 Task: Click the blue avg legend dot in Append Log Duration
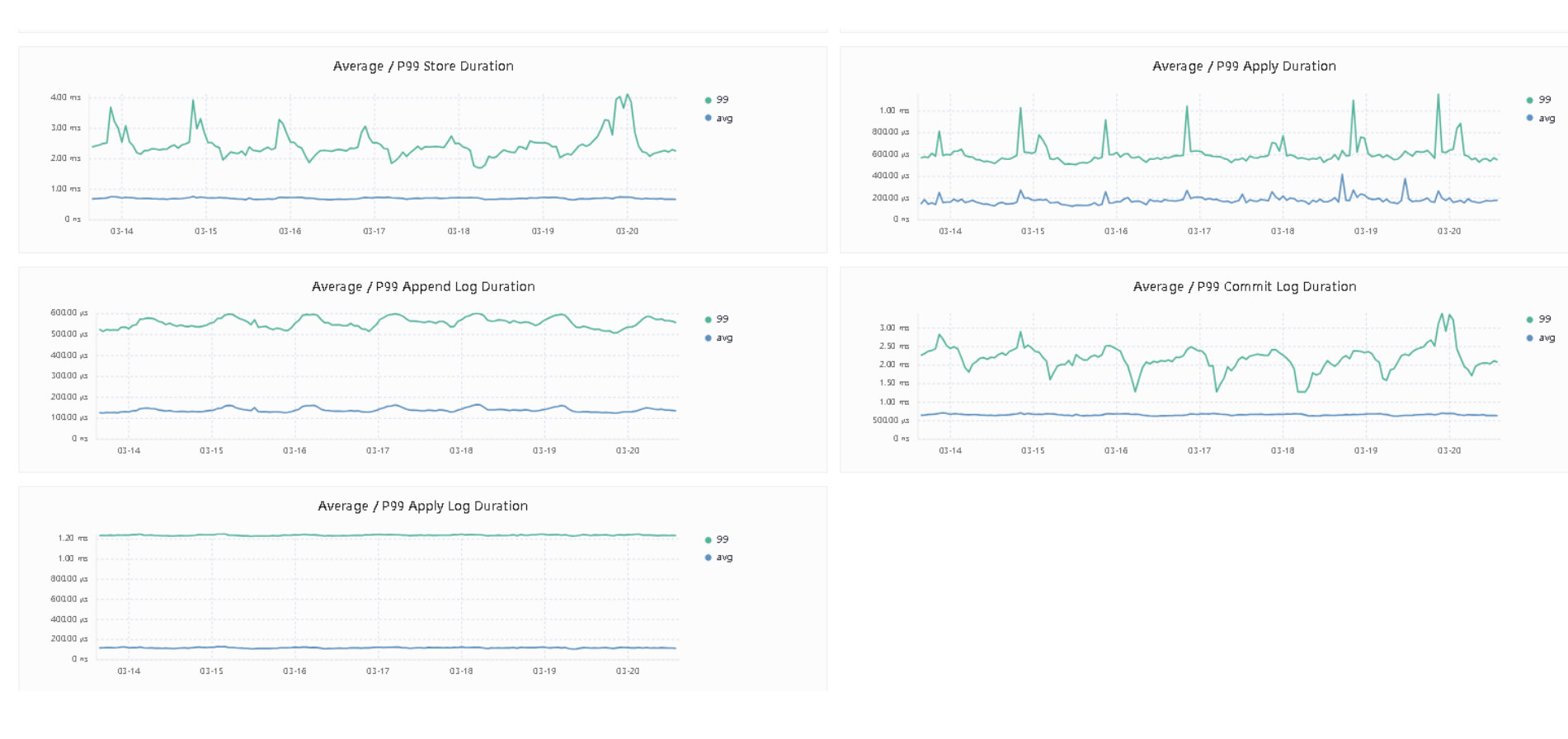(708, 337)
